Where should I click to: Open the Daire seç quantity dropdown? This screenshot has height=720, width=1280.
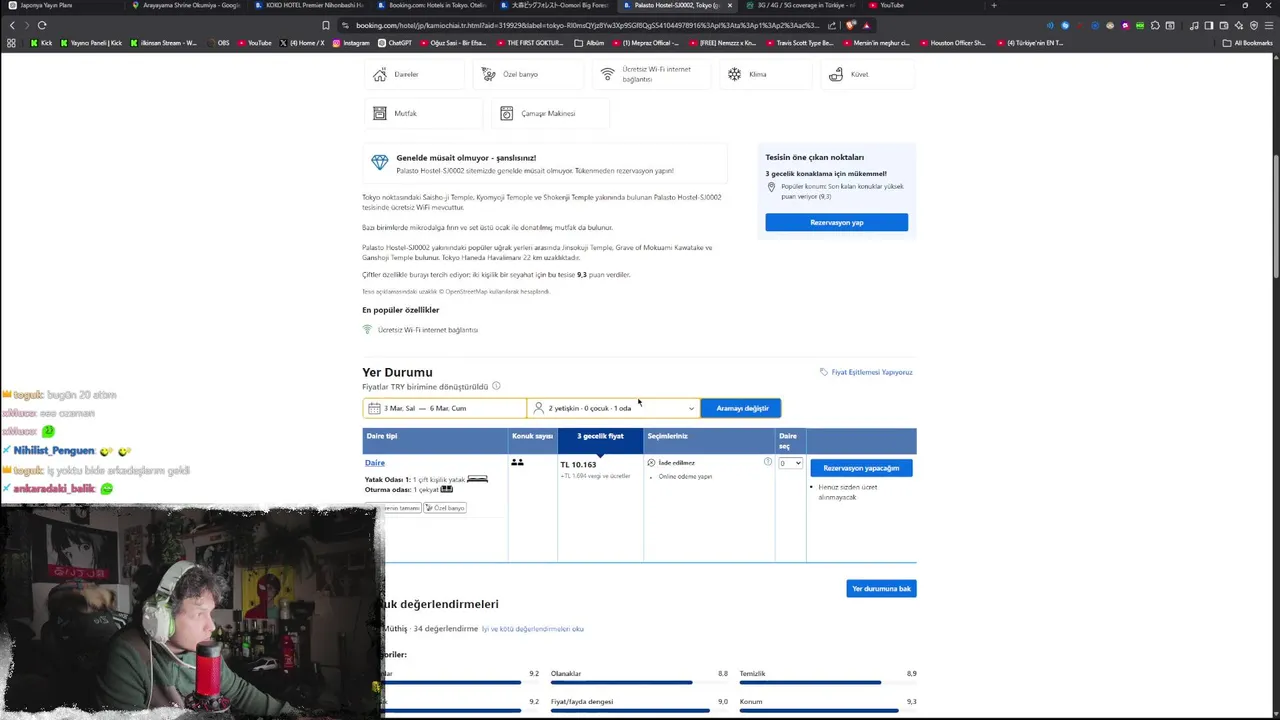[x=790, y=463]
